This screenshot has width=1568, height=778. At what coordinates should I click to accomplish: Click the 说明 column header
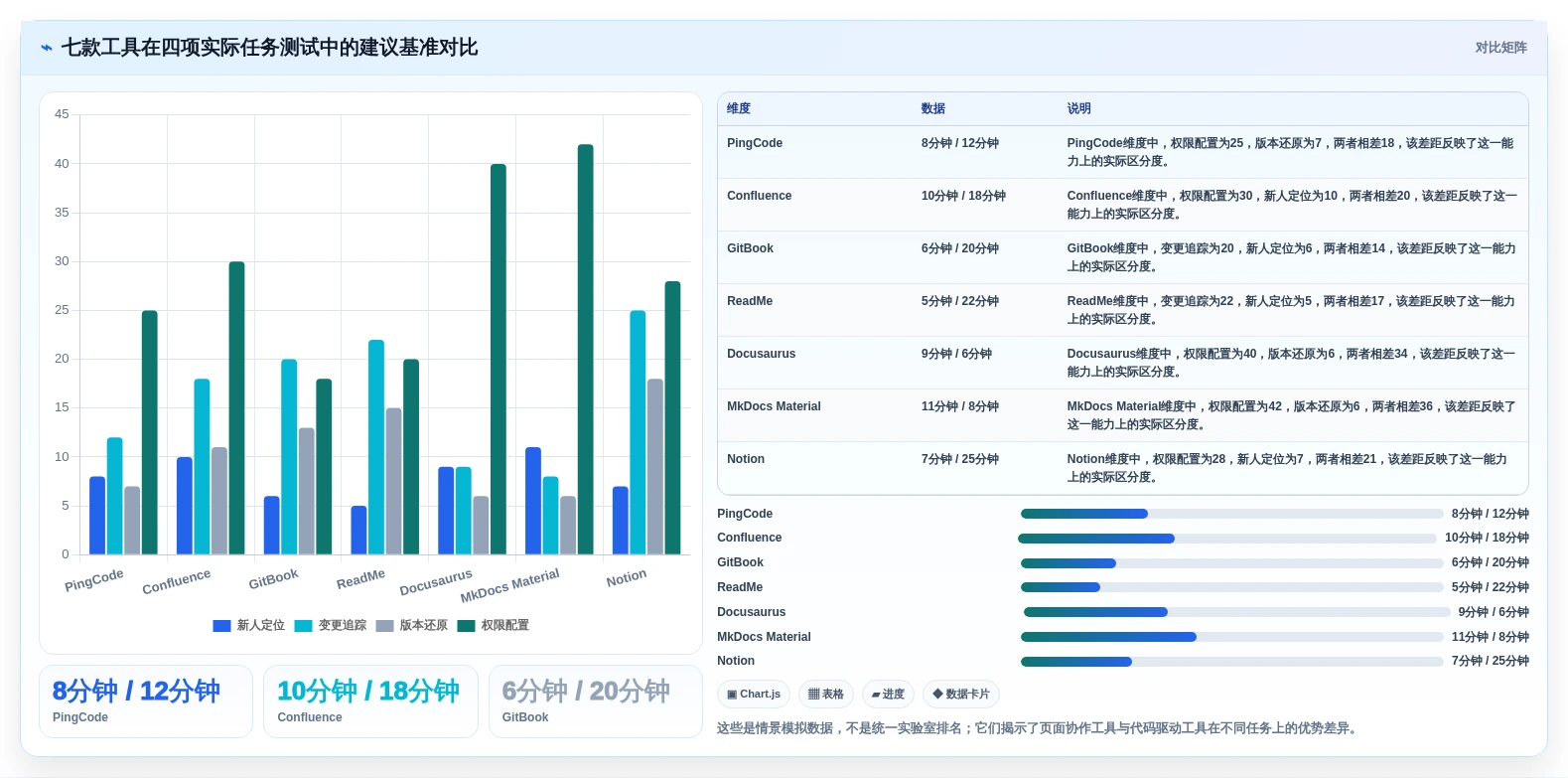click(x=1079, y=109)
